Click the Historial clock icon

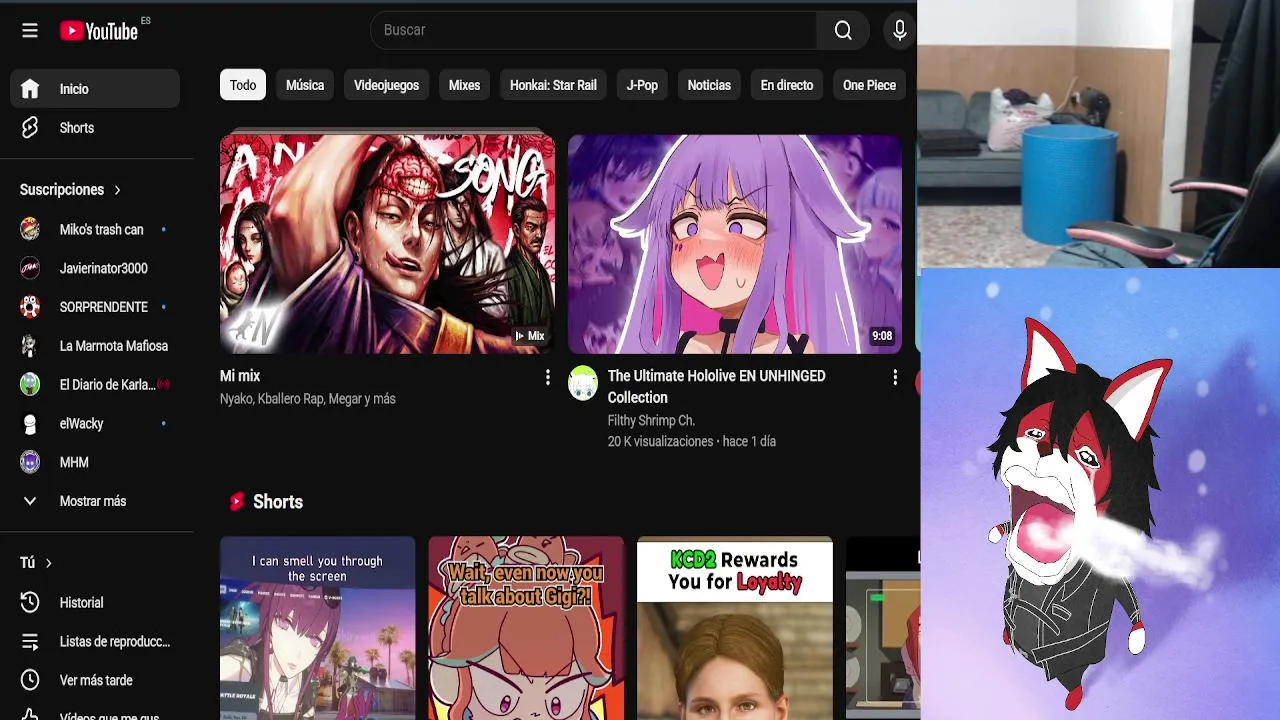pos(30,603)
